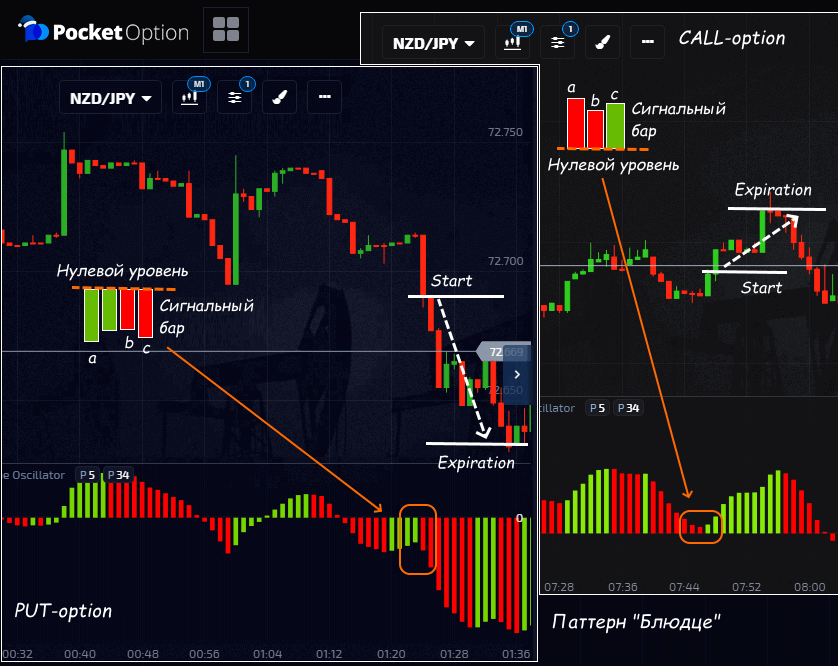Click the Pocket Option logo
The width and height of the screenshot is (838, 666).
(x=105, y=32)
